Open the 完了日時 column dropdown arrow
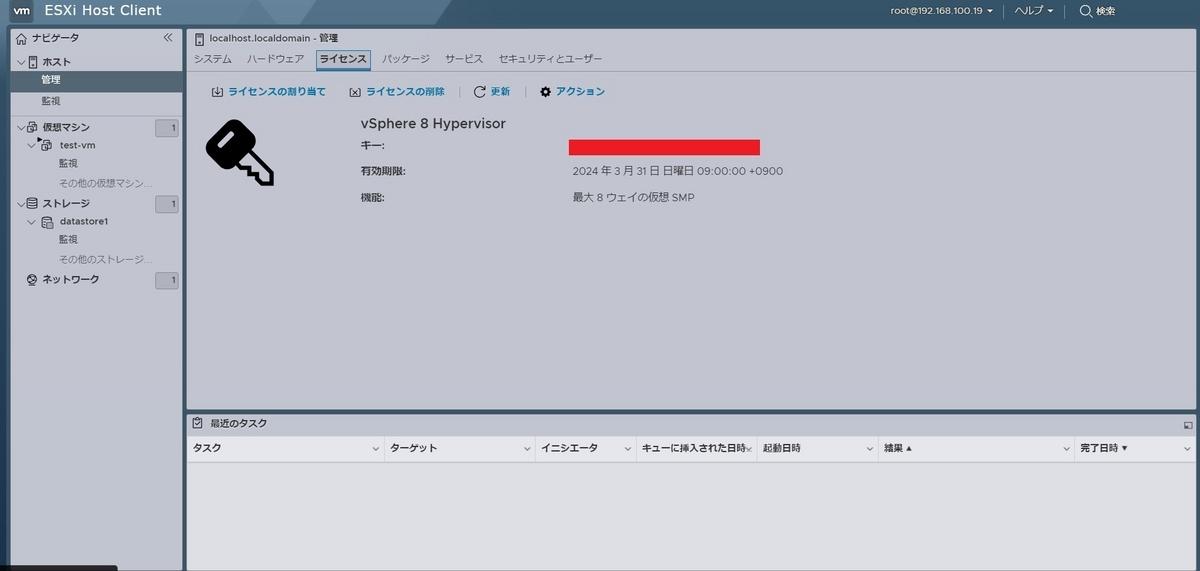Image resolution: width=1200 pixels, height=571 pixels. 1187,449
